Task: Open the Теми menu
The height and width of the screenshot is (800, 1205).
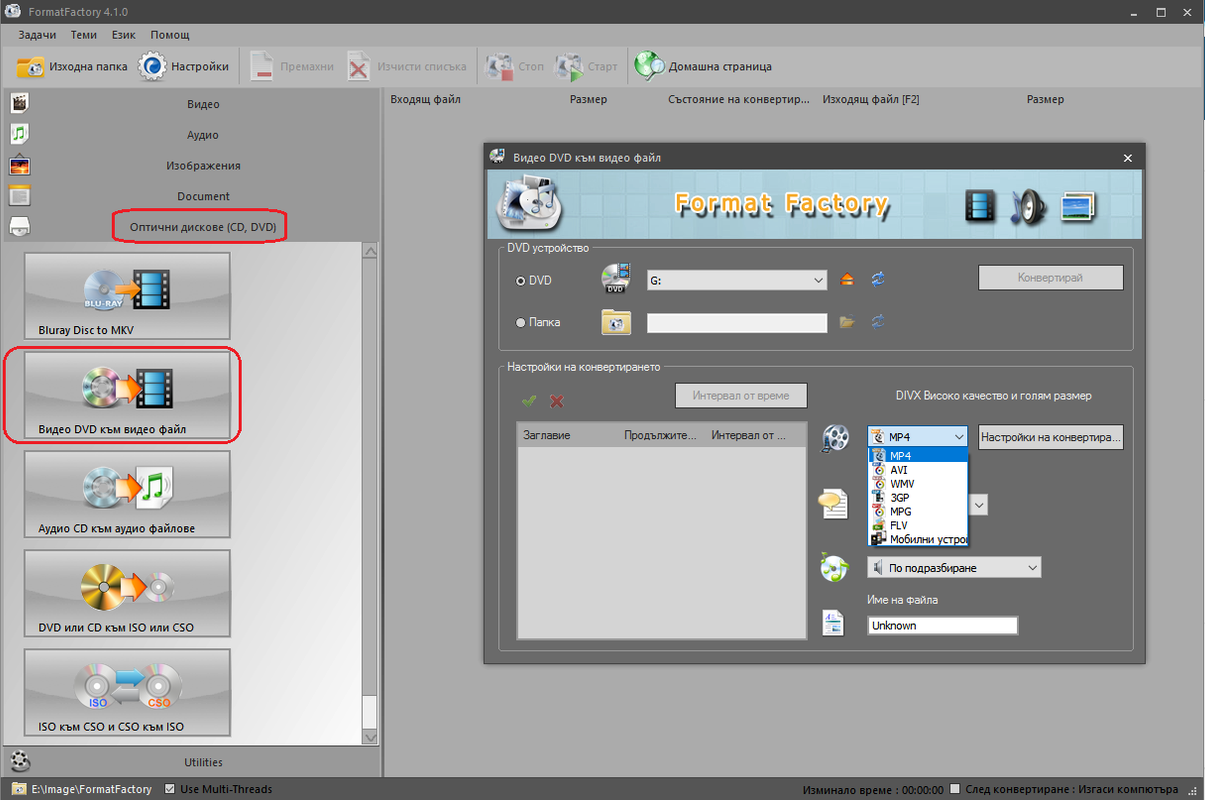Action: (84, 35)
